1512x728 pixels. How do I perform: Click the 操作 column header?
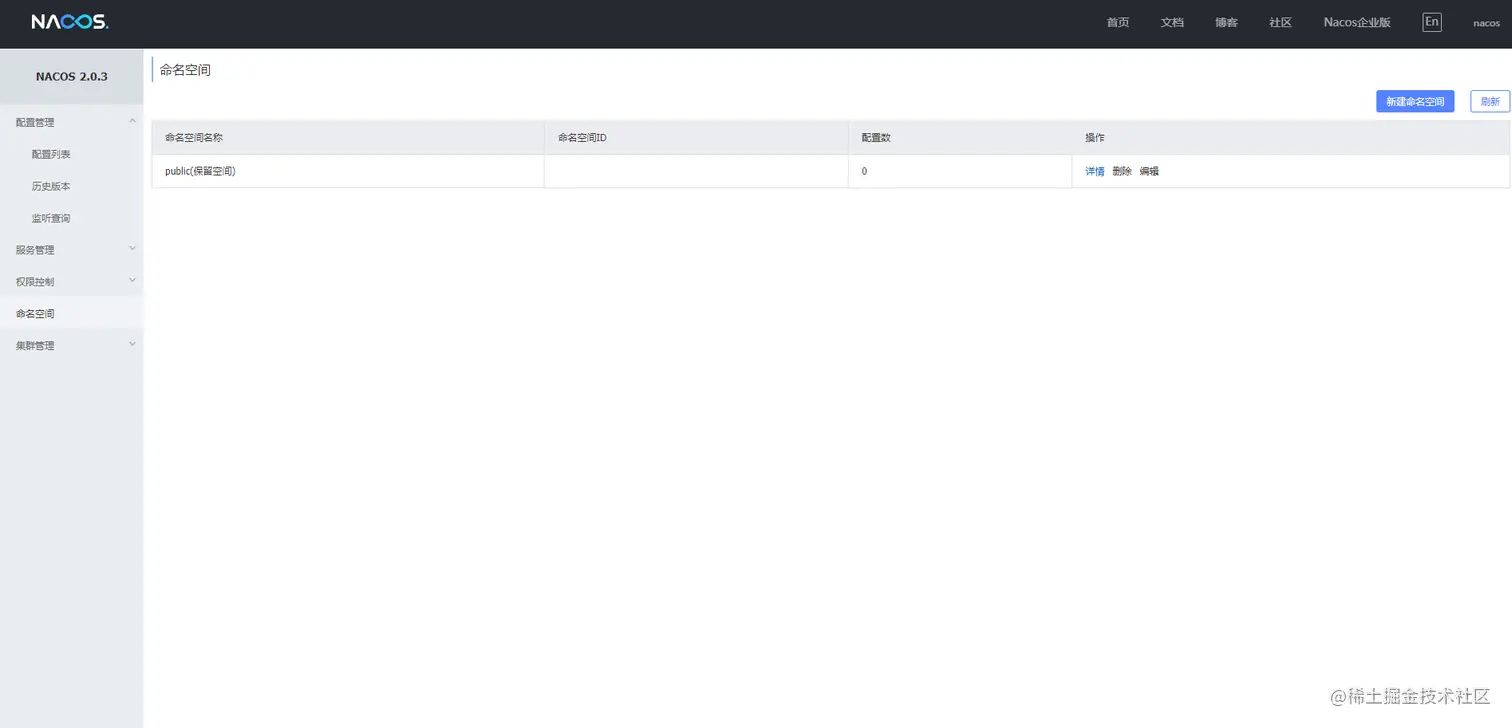[x=1291, y=137]
